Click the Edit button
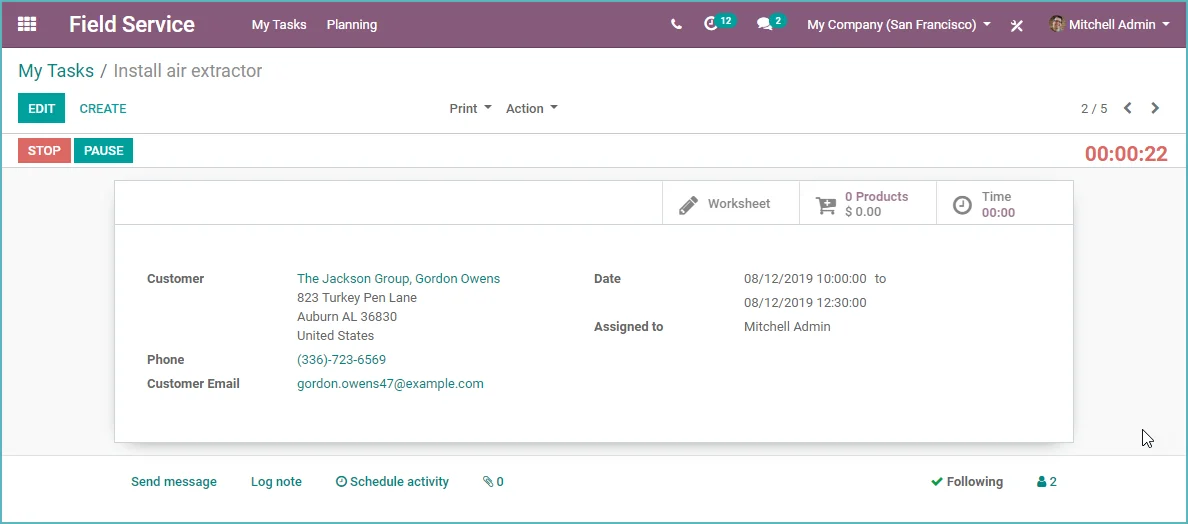1188x524 pixels. tap(42, 108)
